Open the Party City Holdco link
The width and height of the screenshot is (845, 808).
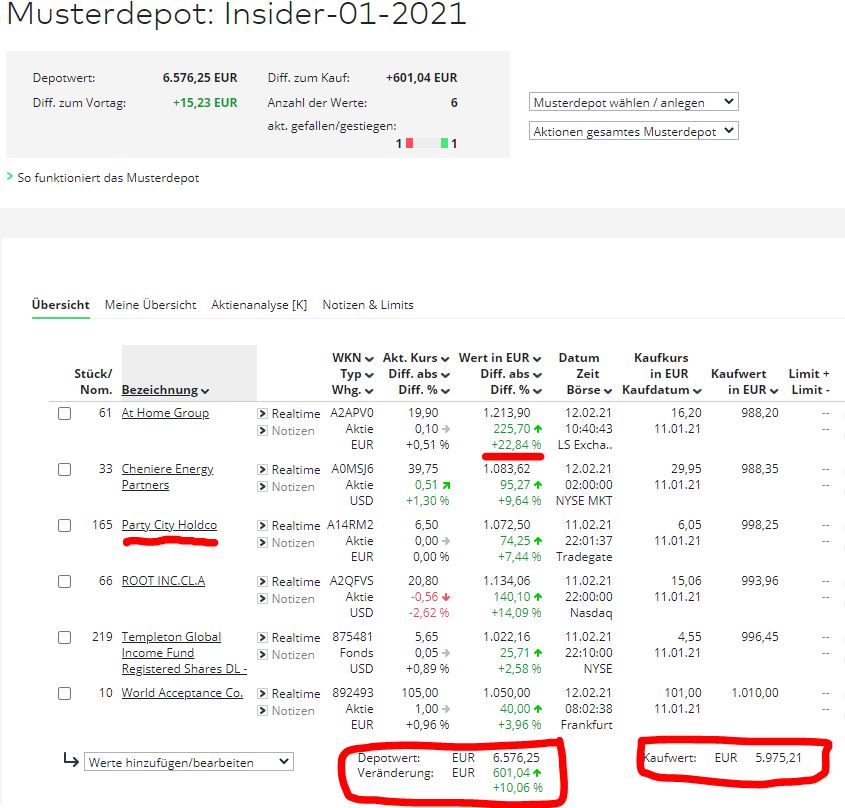(169, 525)
